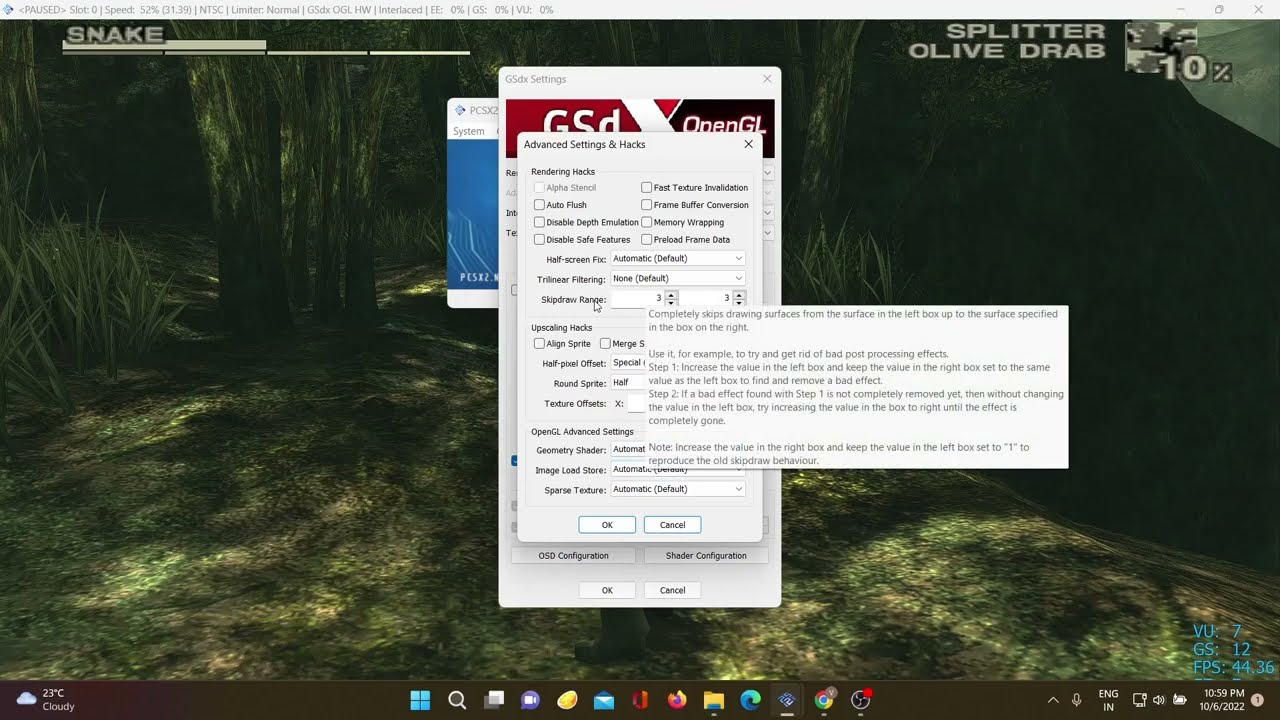The height and width of the screenshot is (720, 1280).
Task: Switch ENG IN input language
Action: coord(1108,700)
